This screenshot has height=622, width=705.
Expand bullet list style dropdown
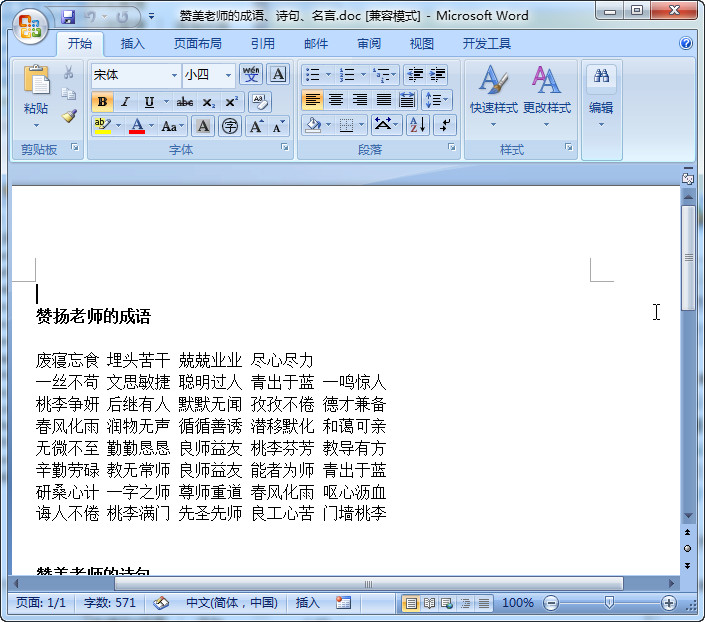pyautogui.click(x=328, y=75)
